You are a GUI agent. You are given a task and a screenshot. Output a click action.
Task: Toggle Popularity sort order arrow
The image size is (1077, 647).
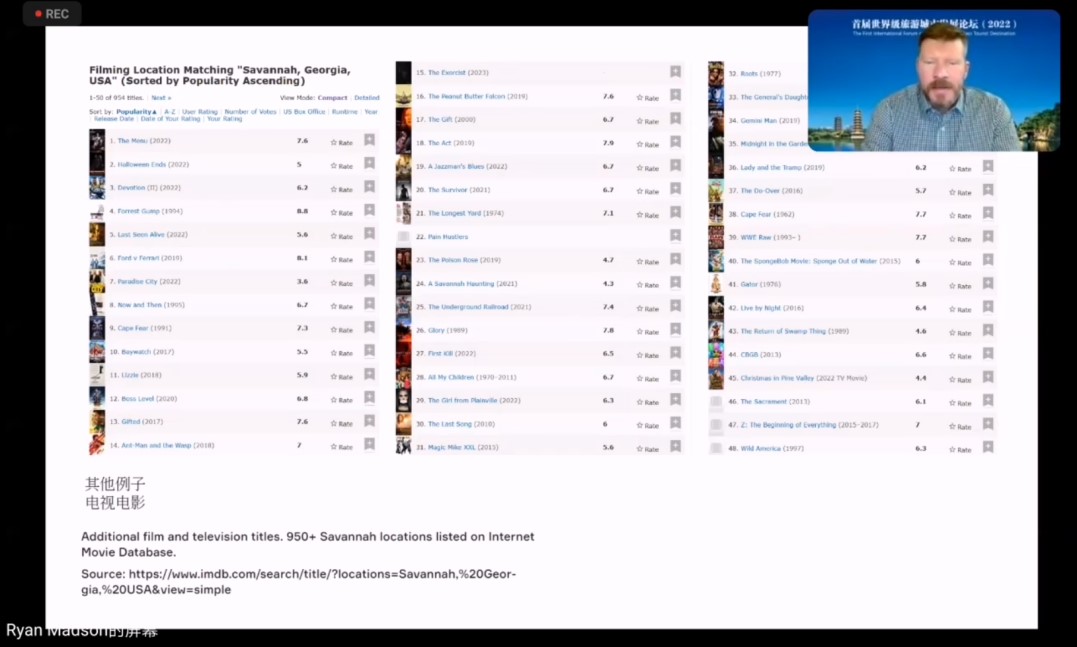(156, 112)
